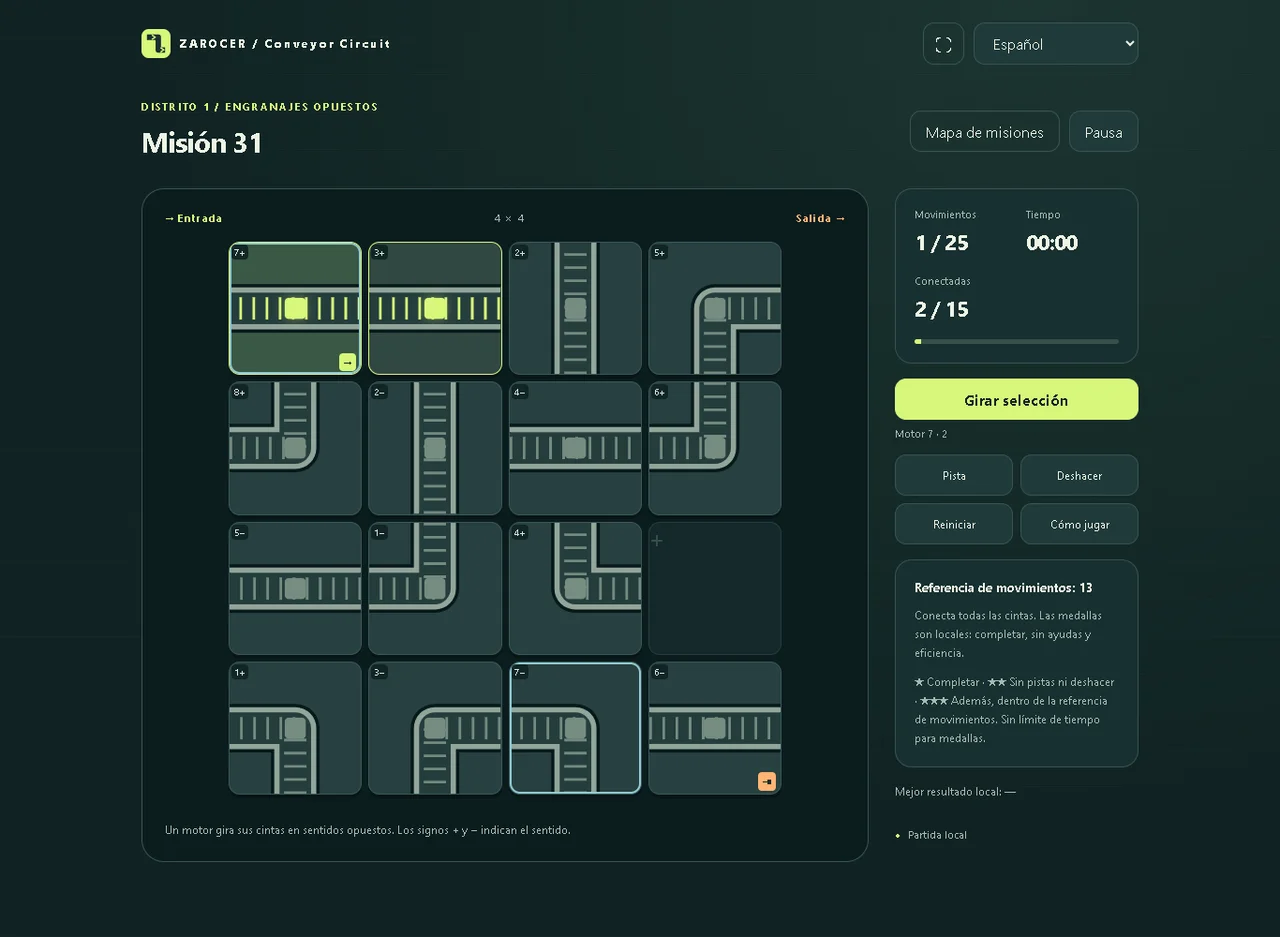Click the "→ Entrada" label
The width and height of the screenshot is (1280, 937).
click(x=194, y=218)
